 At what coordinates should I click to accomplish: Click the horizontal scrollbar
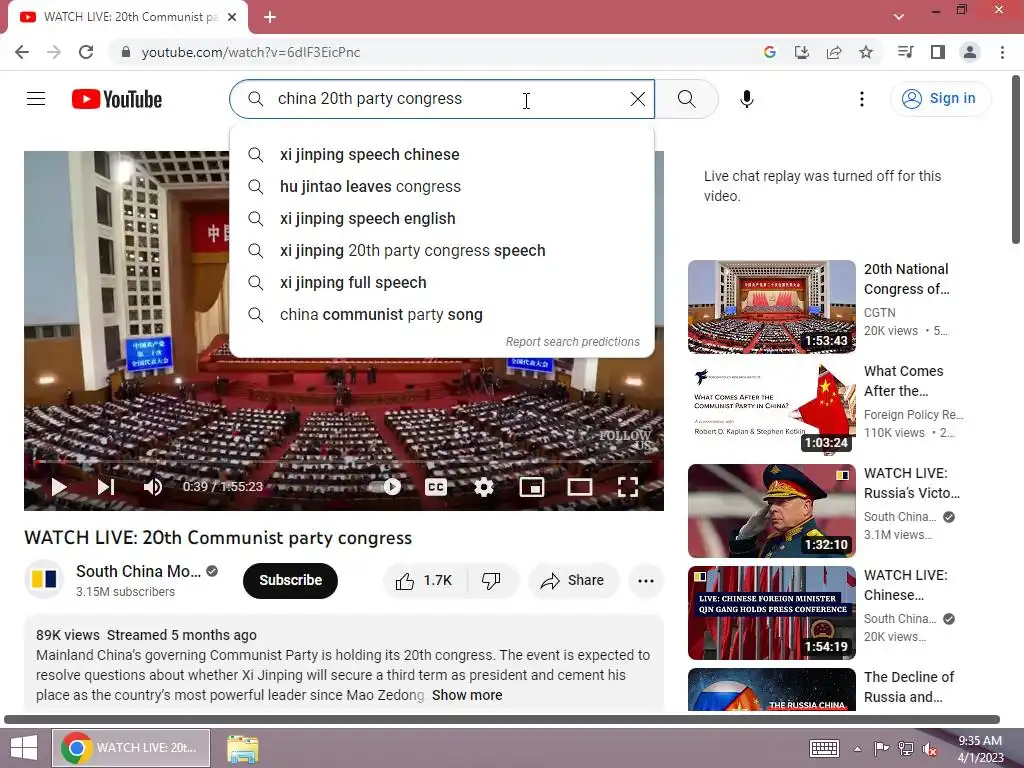502,720
